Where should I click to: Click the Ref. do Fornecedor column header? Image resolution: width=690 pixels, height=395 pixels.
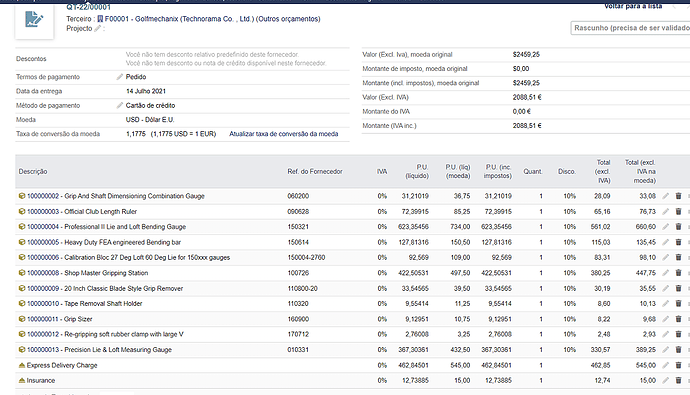(x=315, y=172)
